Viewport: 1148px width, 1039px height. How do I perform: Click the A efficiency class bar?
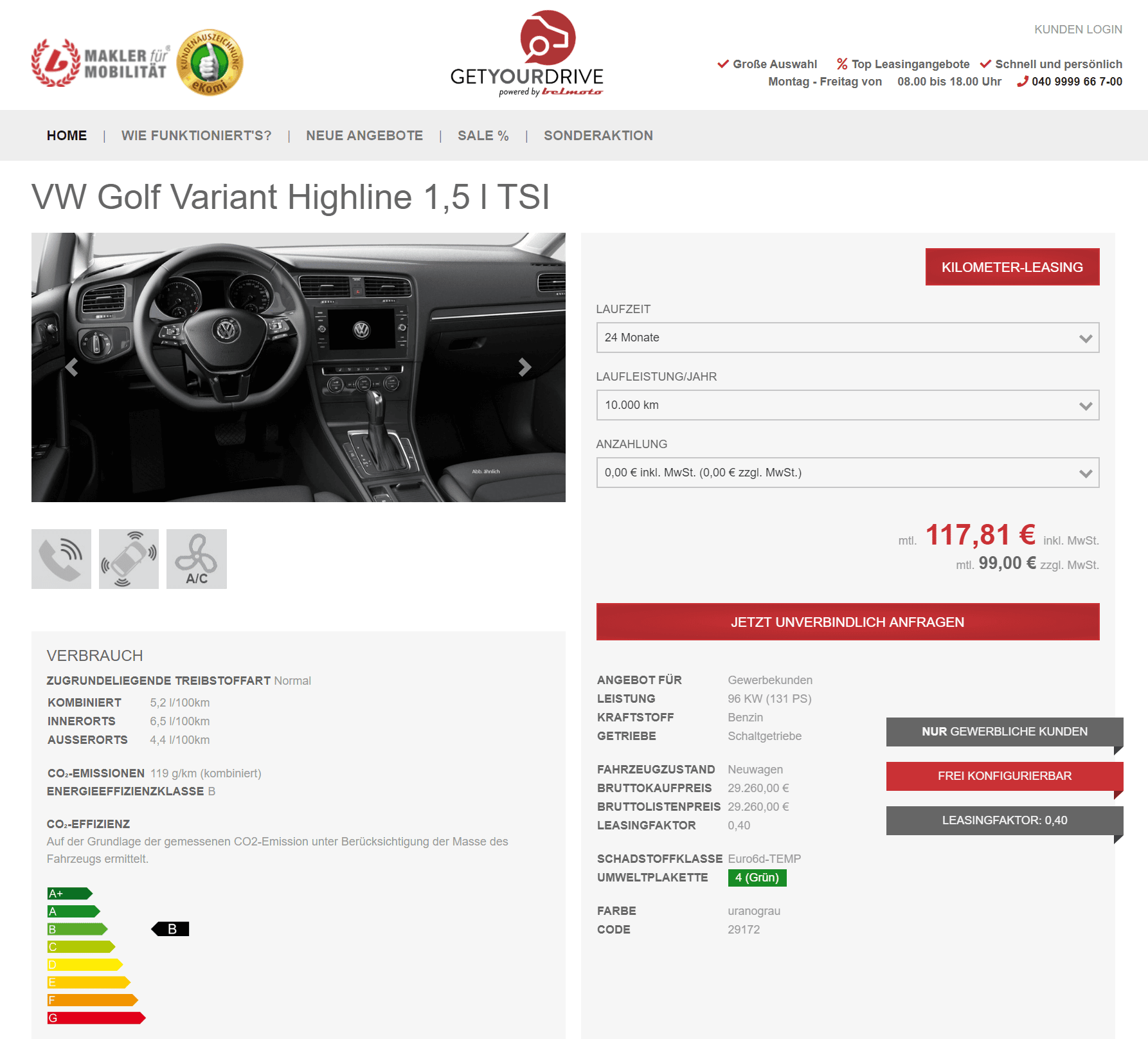pyautogui.click(x=74, y=911)
